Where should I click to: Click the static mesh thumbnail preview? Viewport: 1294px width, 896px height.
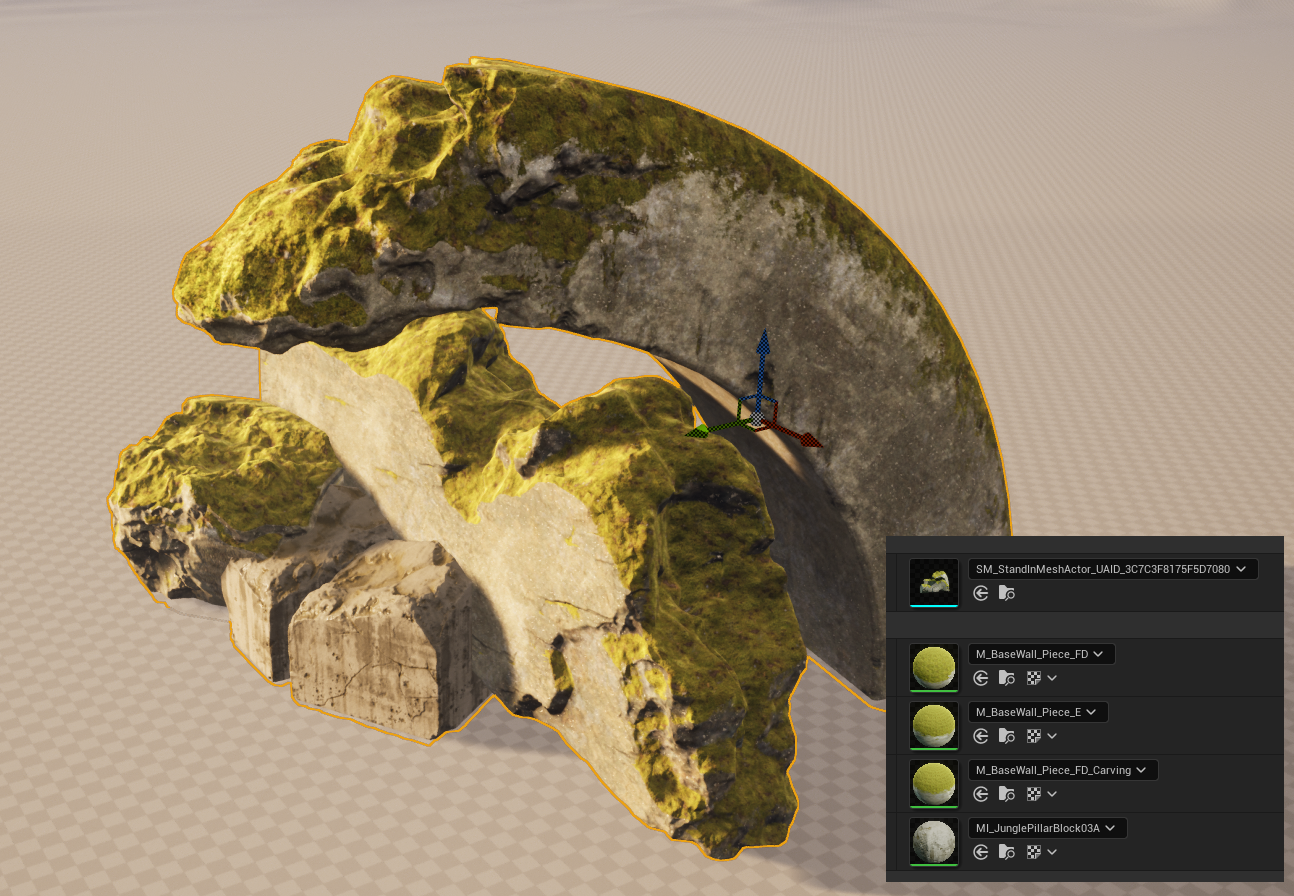point(934,581)
